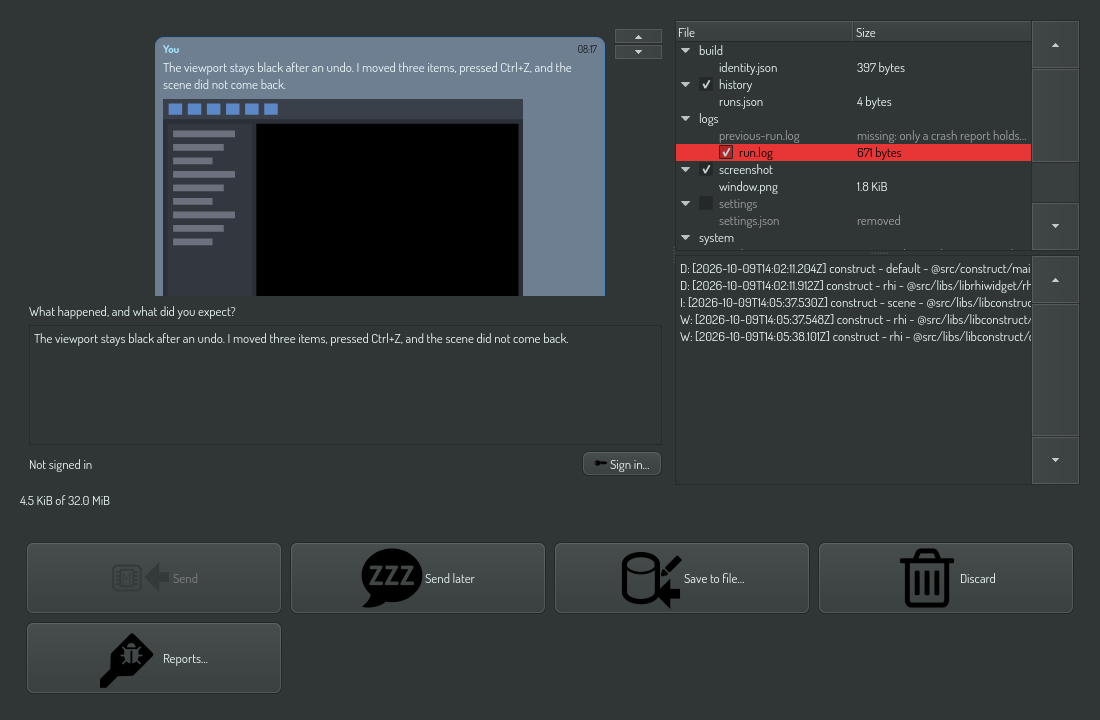Click the Size column header
The height and width of the screenshot is (720, 1100).
tap(942, 32)
